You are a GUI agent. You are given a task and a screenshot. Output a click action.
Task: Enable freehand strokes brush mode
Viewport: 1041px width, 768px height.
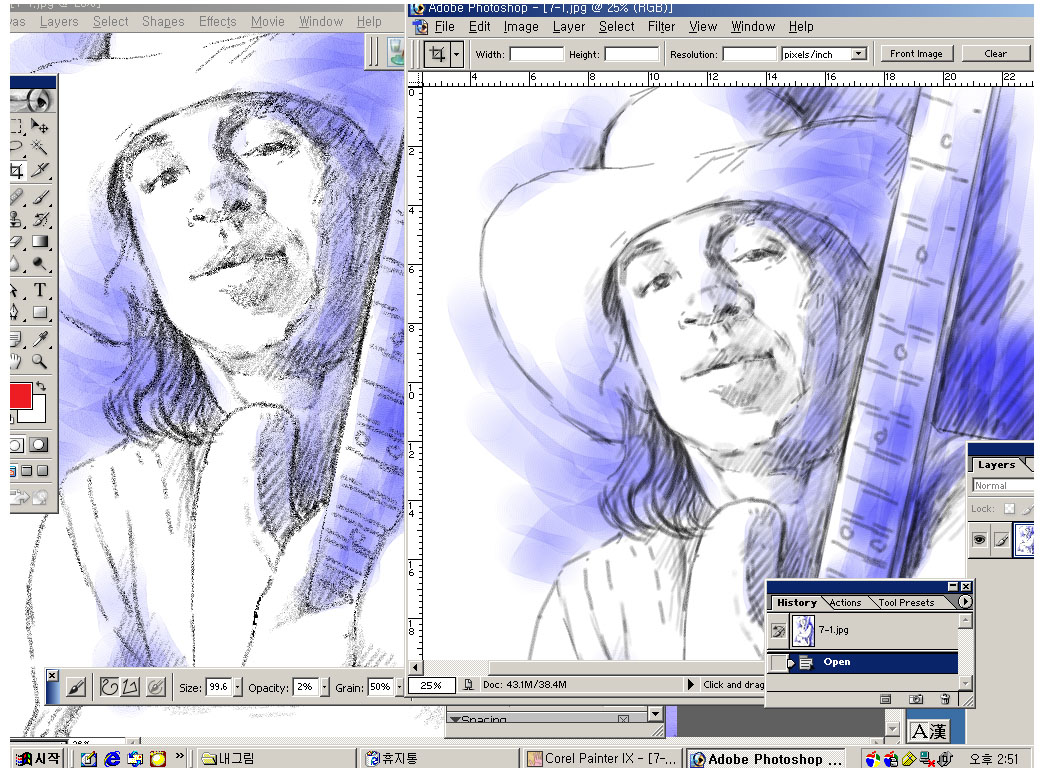[x=108, y=687]
